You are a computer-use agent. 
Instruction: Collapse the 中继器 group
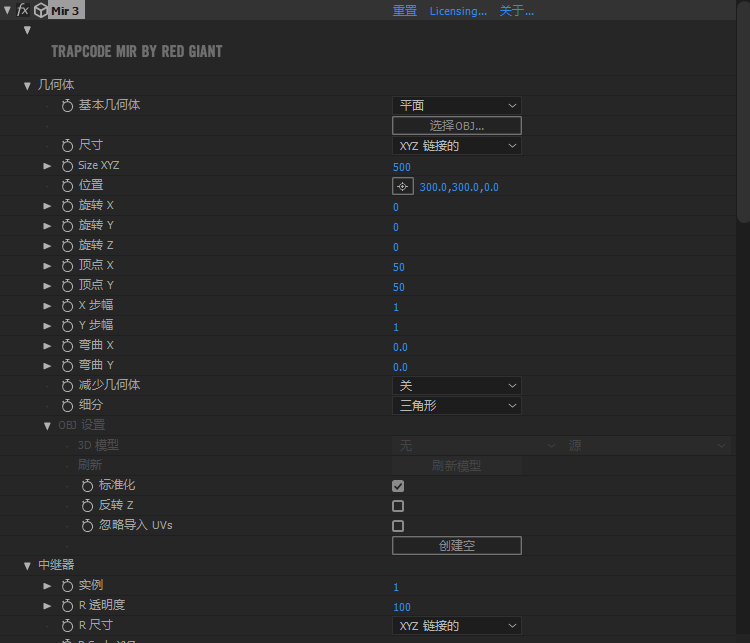(27, 566)
